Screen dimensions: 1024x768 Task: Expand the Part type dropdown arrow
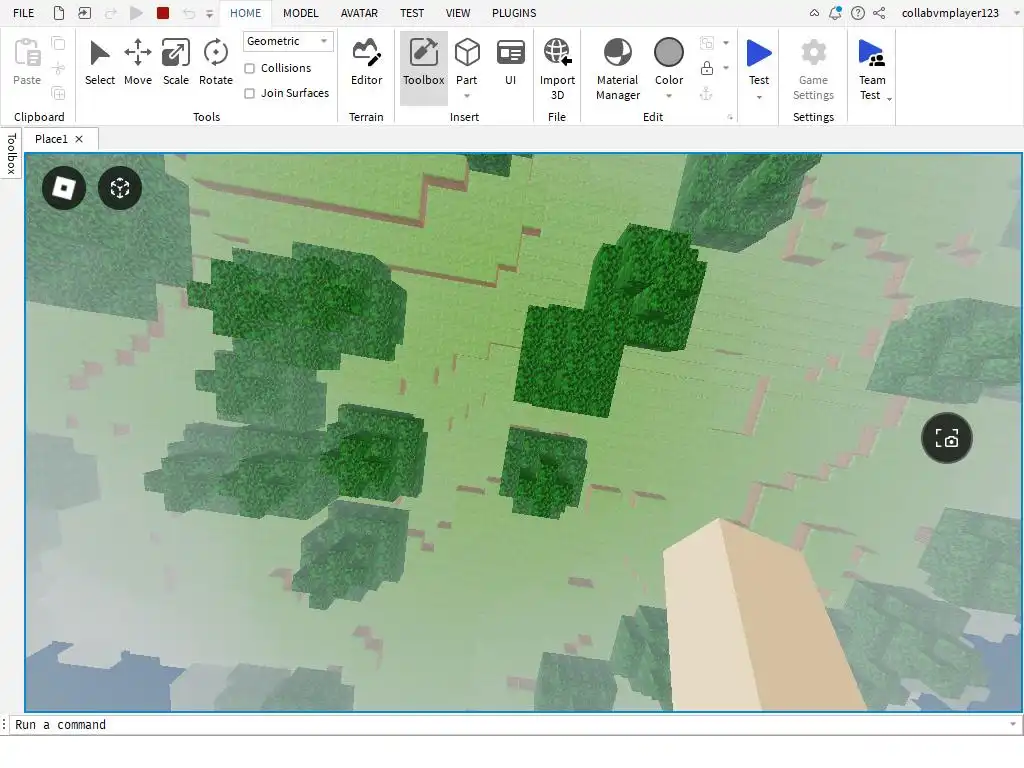[x=467, y=96]
